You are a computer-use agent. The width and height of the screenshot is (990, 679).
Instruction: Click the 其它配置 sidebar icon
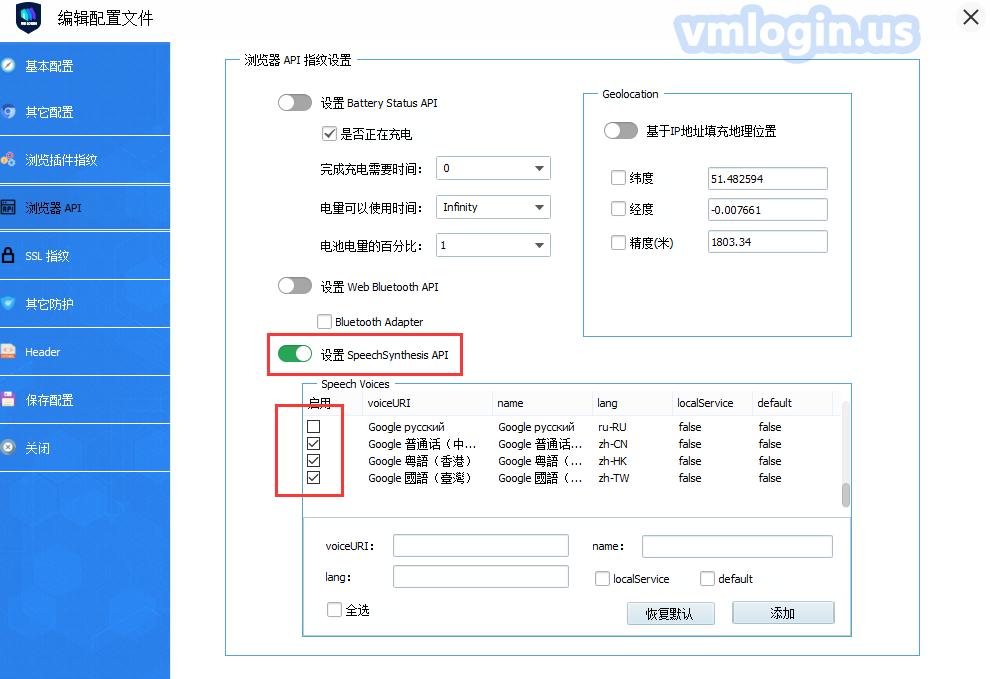(x=9, y=112)
